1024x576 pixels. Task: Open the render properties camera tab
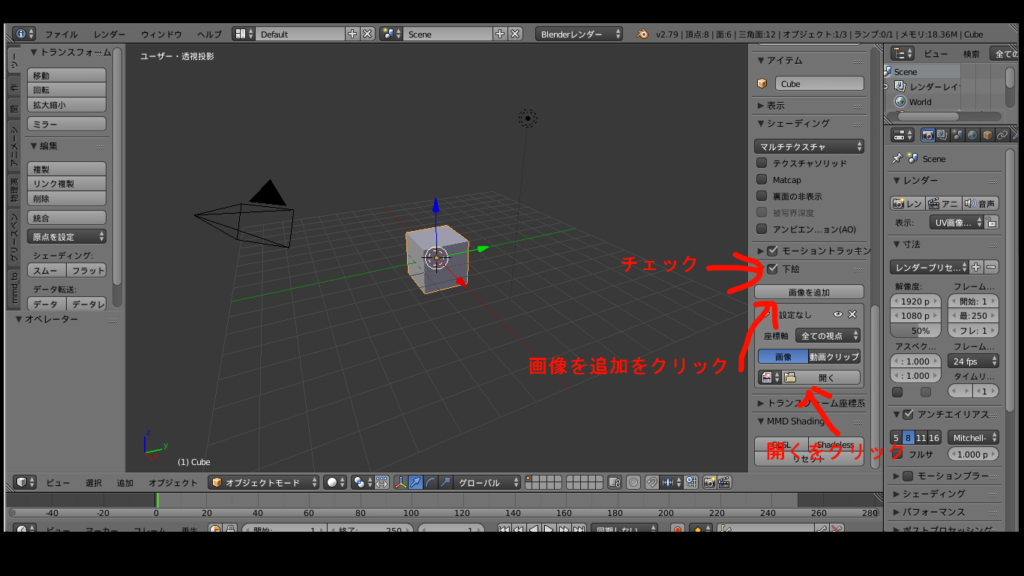(928, 135)
